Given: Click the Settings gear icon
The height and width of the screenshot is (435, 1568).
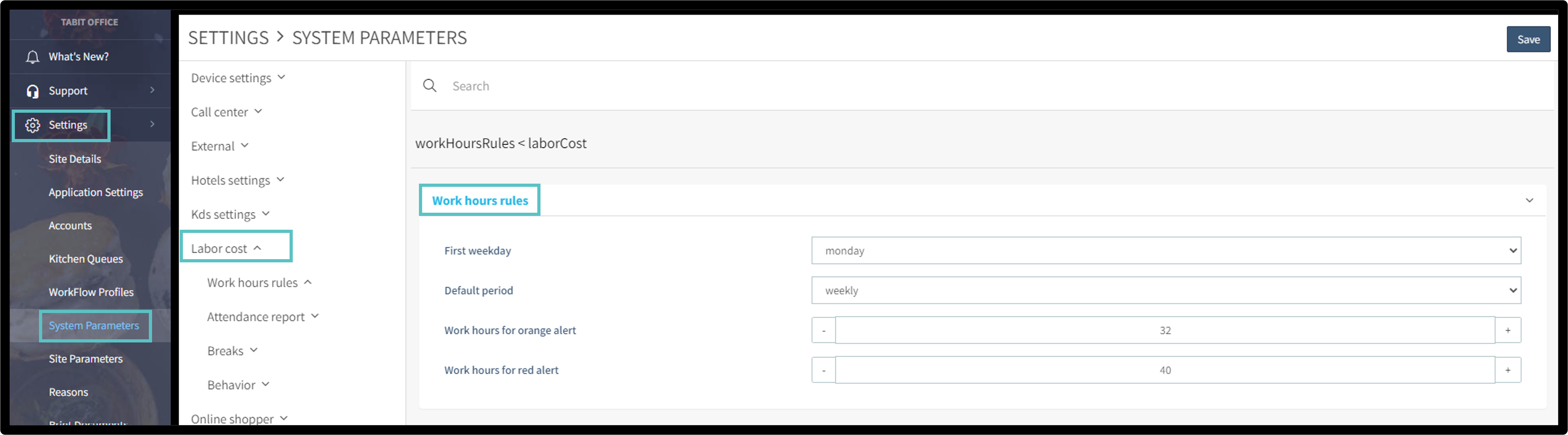Looking at the screenshot, I should click(x=32, y=126).
